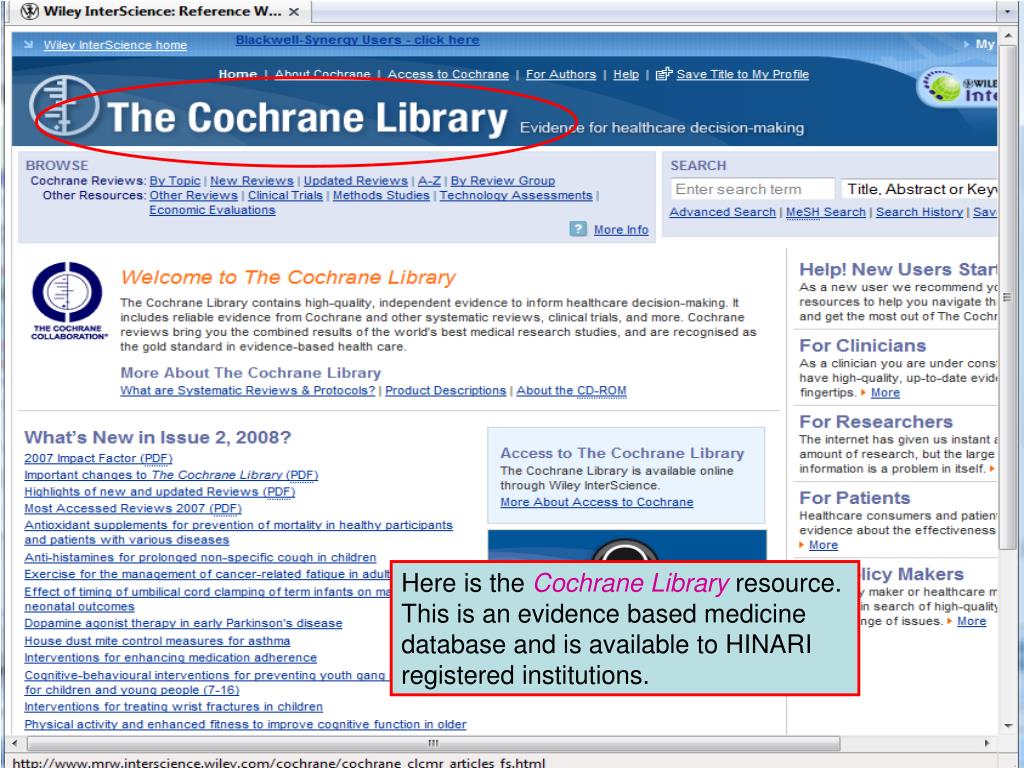Open Other Reviews resource link
Viewport: 1024px width, 768px height.
point(193,195)
